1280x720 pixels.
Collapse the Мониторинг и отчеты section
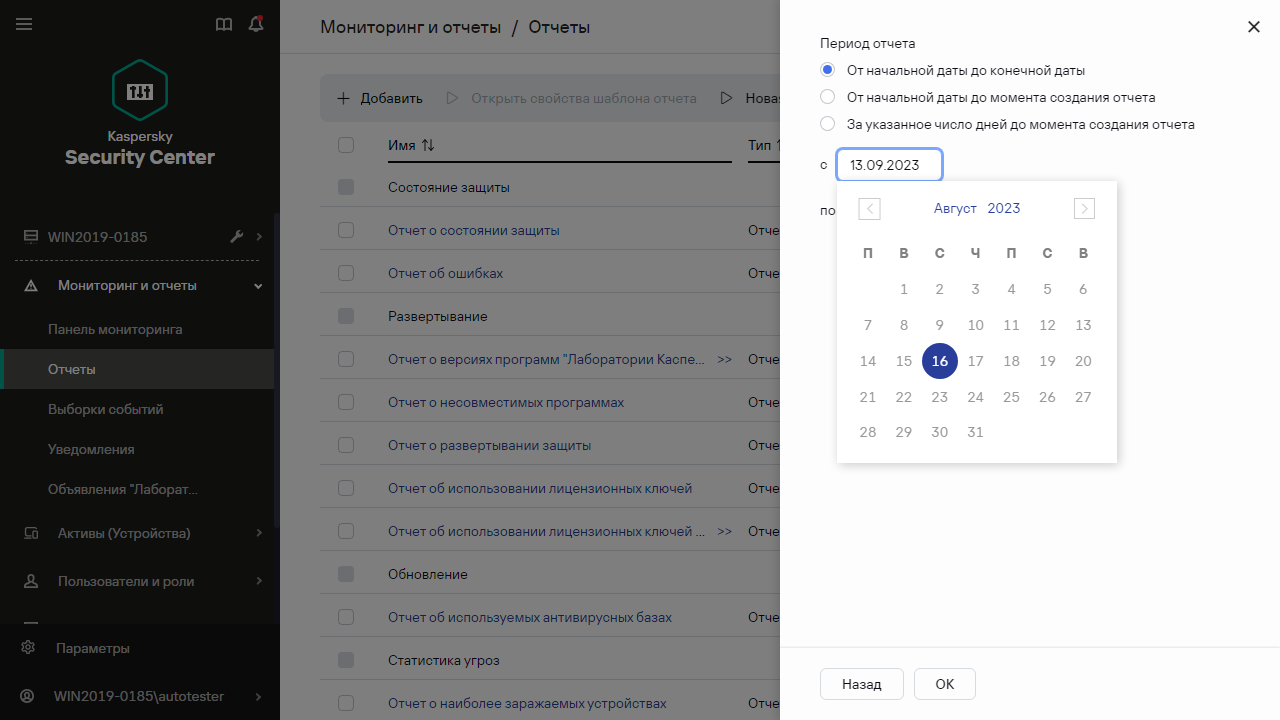(259, 286)
